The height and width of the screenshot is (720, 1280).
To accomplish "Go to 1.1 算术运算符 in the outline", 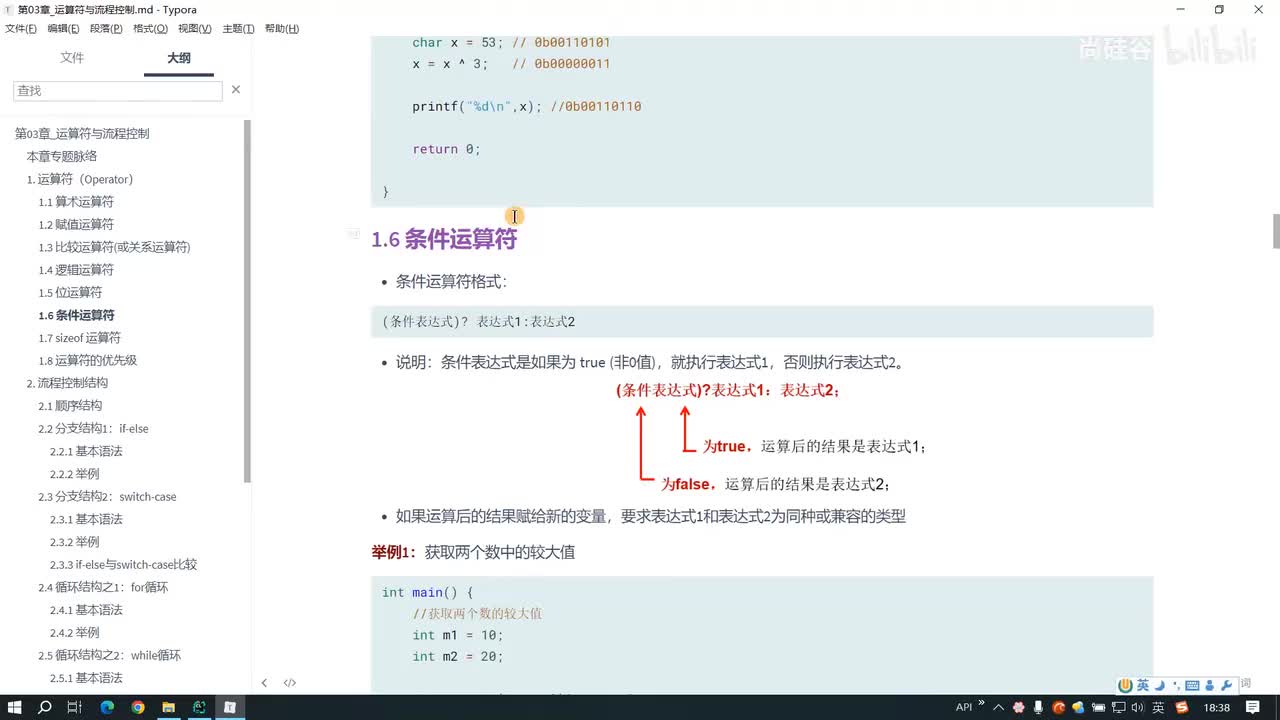I will (x=76, y=202).
